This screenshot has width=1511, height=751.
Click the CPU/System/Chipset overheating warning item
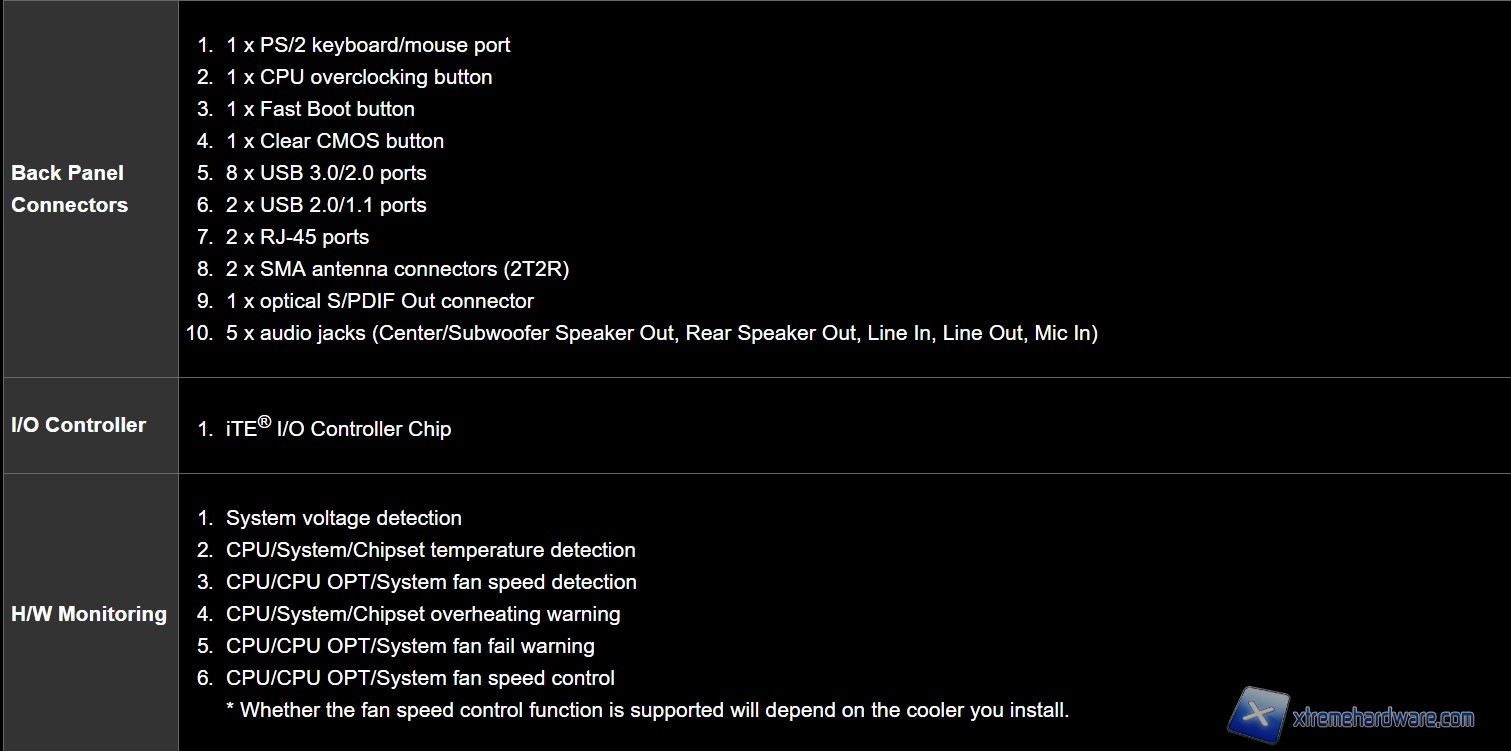point(423,614)
